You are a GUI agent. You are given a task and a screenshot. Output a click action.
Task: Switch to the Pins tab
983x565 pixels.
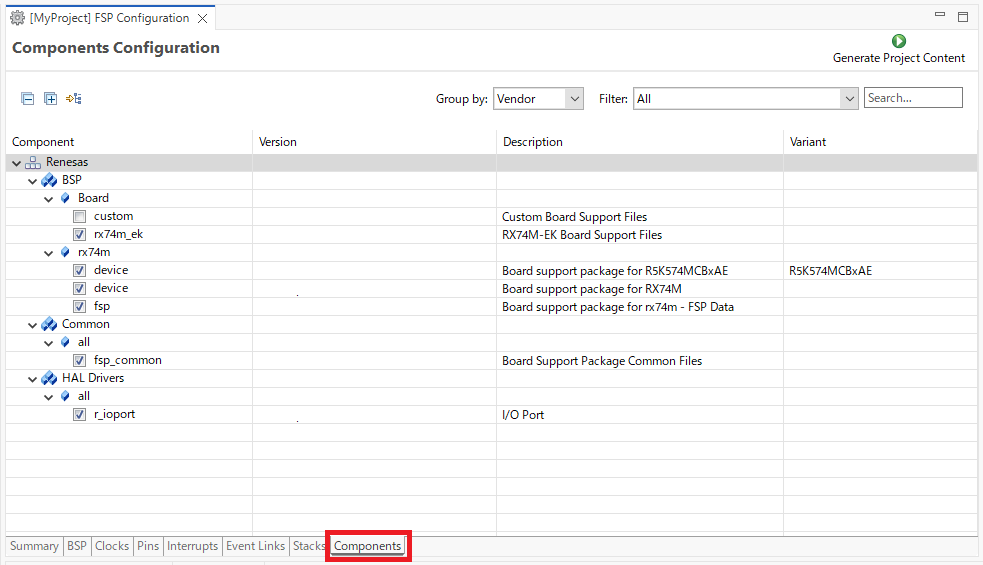[x=148, y=546]
